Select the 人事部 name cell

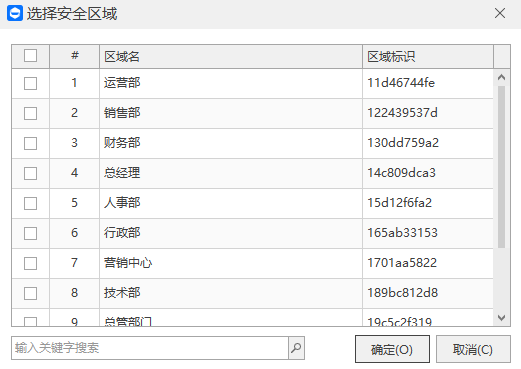(x=231, y=203)
